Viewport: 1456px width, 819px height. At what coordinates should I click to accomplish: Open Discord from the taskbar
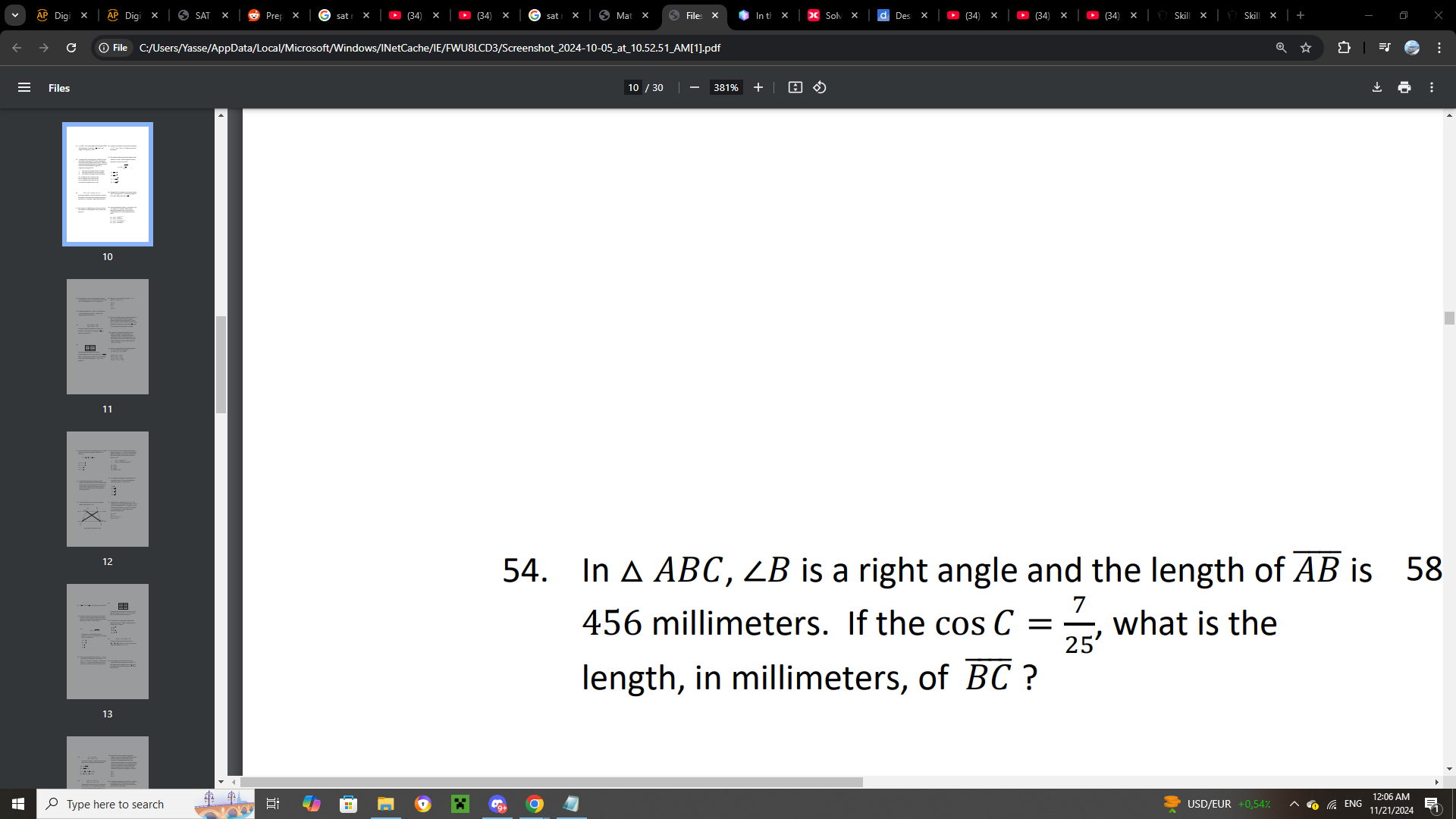[497, 804]
